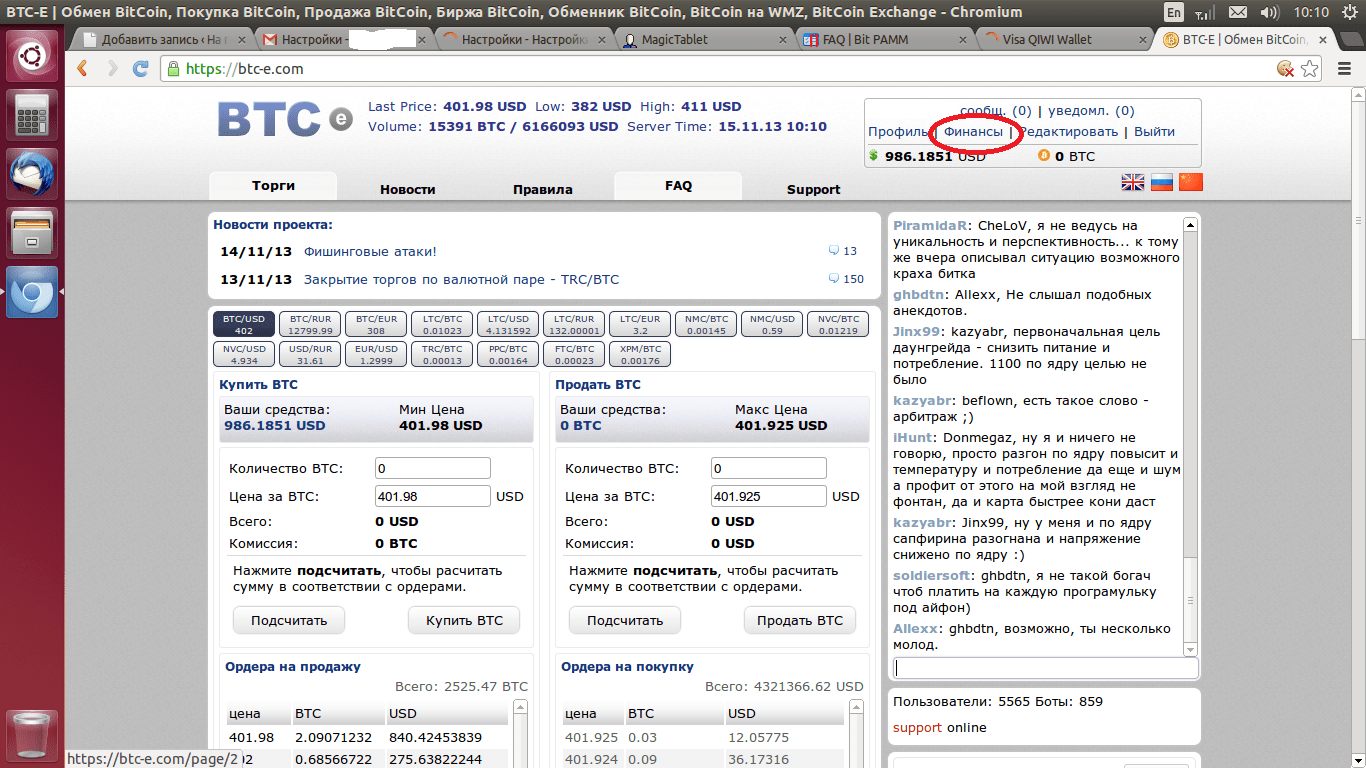This screenshot has height=768, width=1366.
Task: Open the sound volume indicator
Action: pyautogui.click(x=1269, y=12)
